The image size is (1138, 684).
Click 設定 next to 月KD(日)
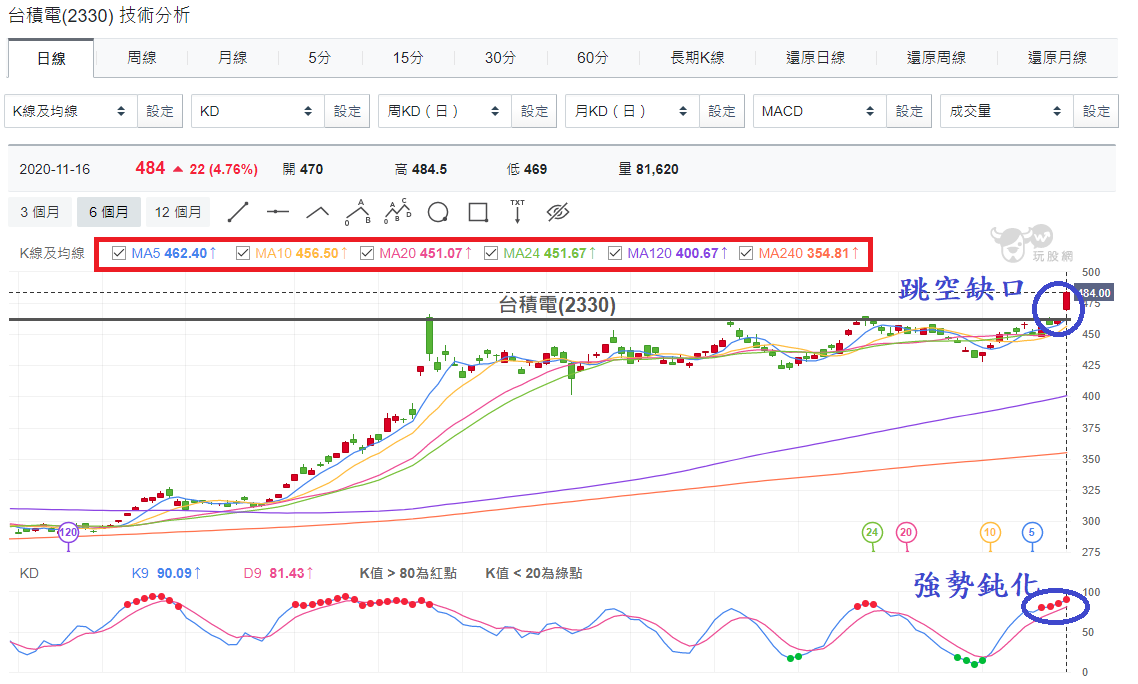[x=721, y=111]
